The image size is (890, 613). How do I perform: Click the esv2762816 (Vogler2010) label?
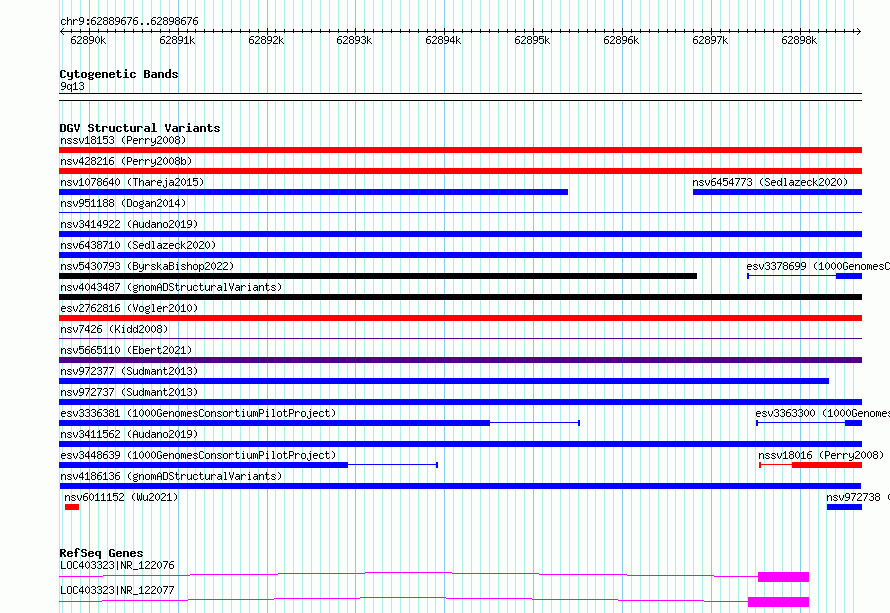pyautogui.click(x=129, y=308)
